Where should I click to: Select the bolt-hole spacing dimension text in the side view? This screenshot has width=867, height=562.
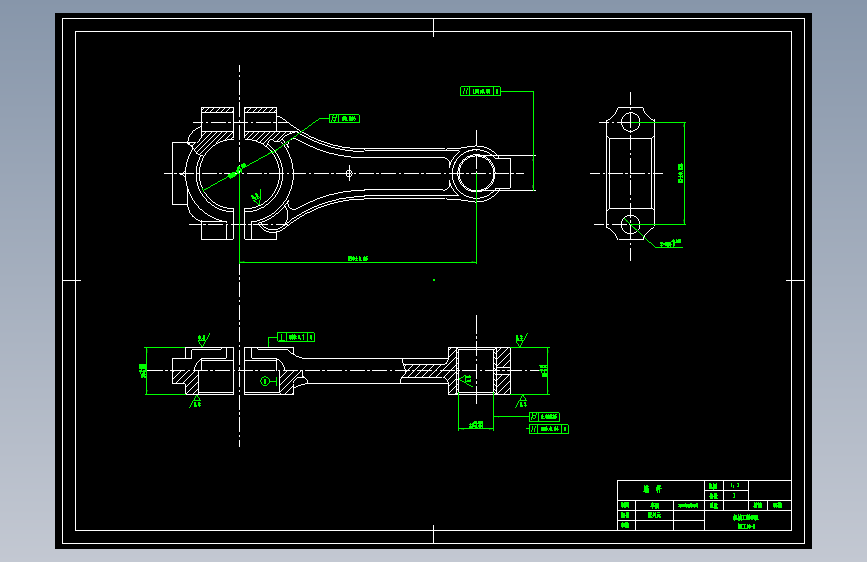click(681, 173)
